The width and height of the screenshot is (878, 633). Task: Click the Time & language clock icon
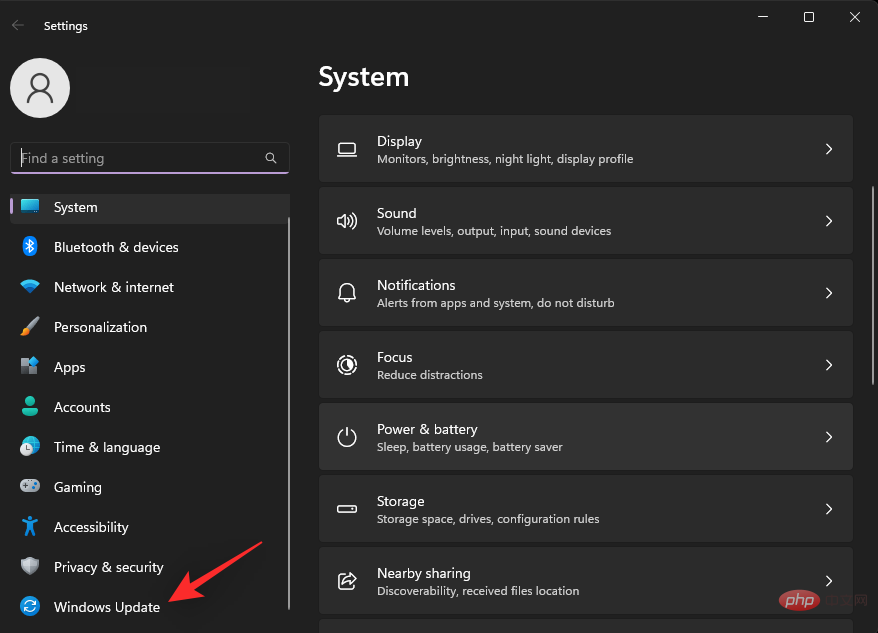tap(29, 447)
